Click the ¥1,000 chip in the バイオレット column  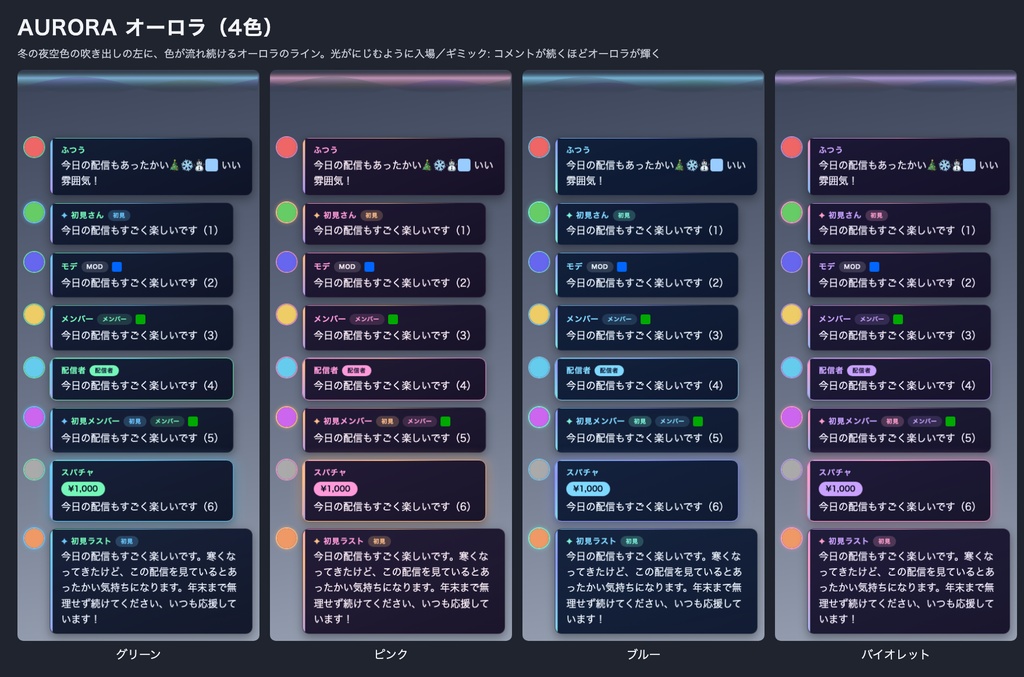(840, 488)
